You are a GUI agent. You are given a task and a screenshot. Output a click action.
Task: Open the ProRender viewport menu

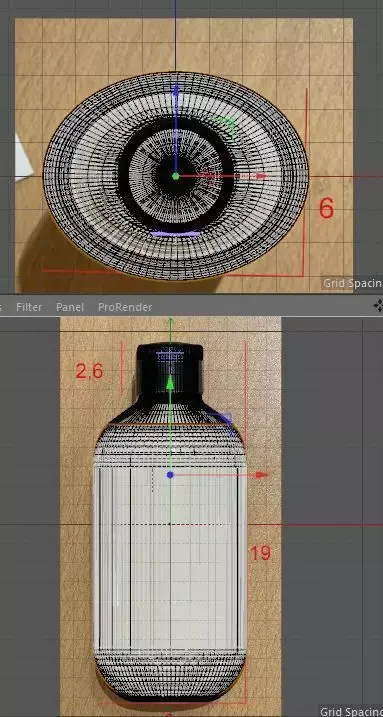[125, 307]
